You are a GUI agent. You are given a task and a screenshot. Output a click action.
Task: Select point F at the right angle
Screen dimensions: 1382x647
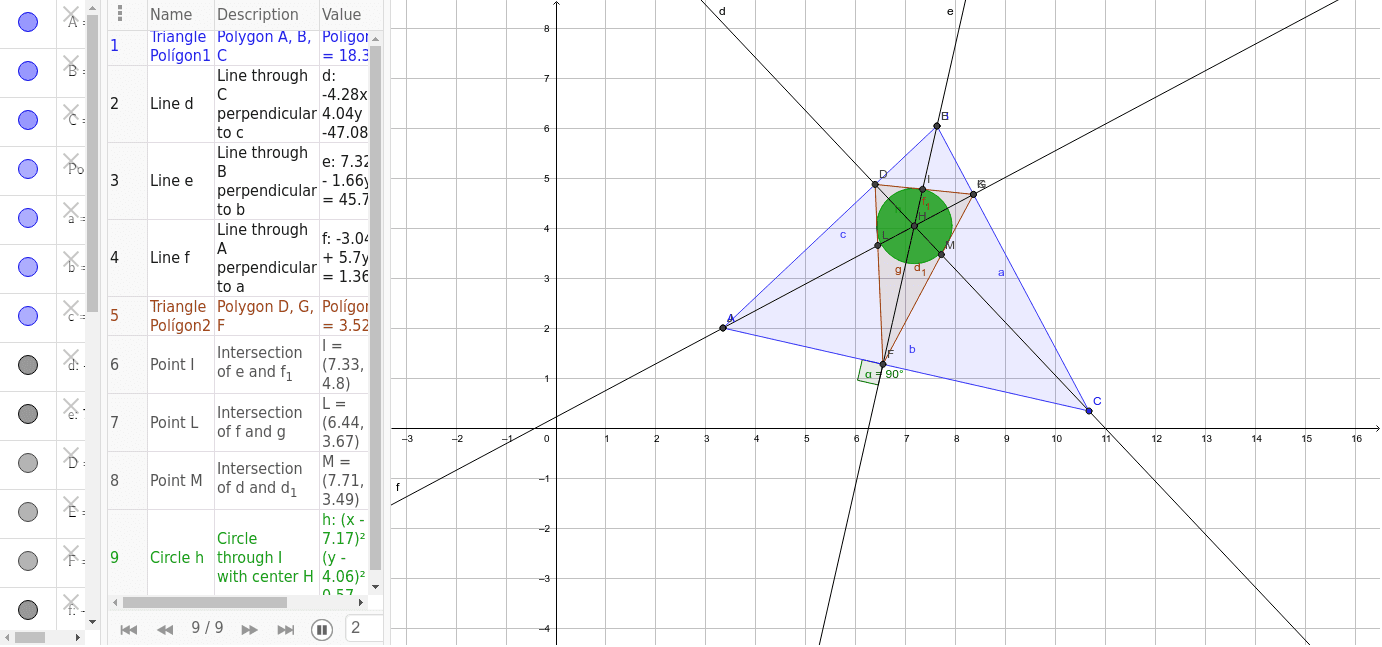click(x=883, y=364)
